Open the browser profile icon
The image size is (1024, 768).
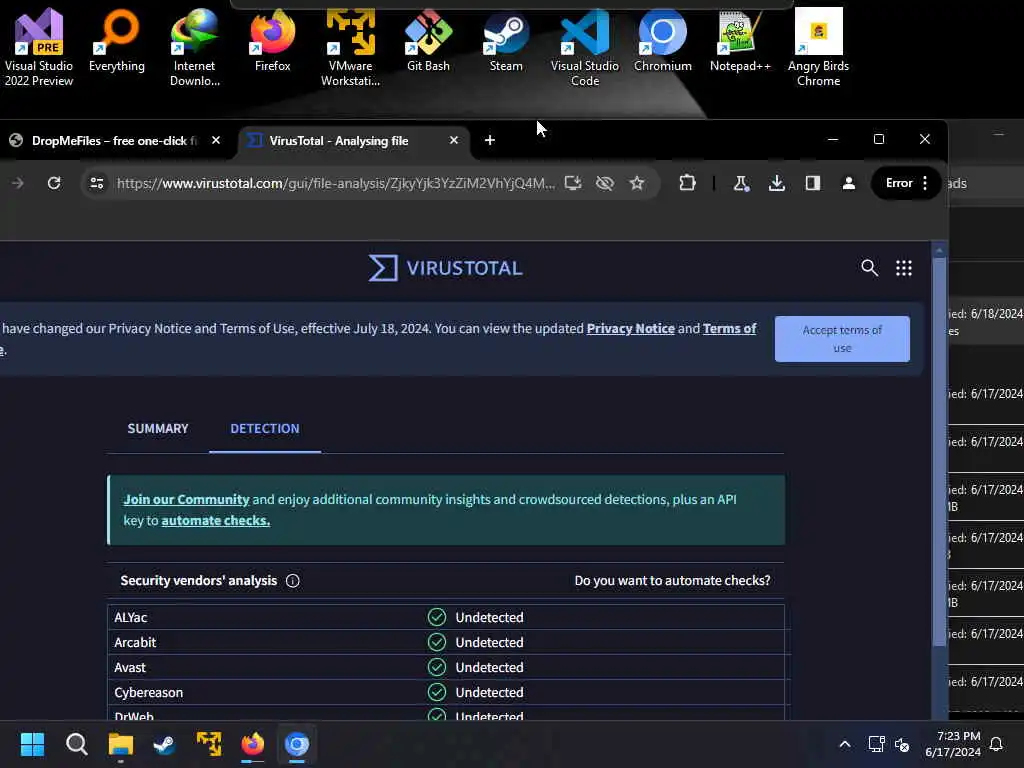coord(848,184)
